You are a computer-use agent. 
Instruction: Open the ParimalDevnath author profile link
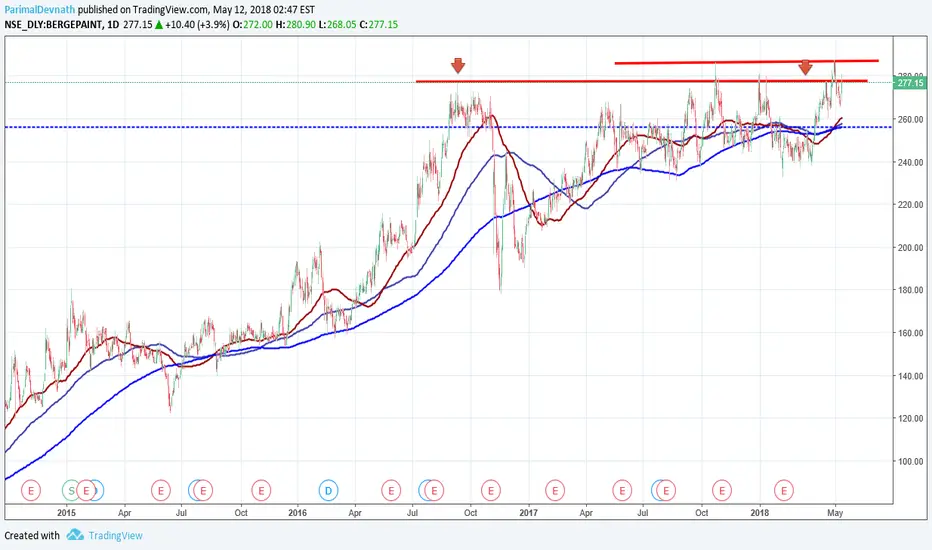[x=40, y=10]
